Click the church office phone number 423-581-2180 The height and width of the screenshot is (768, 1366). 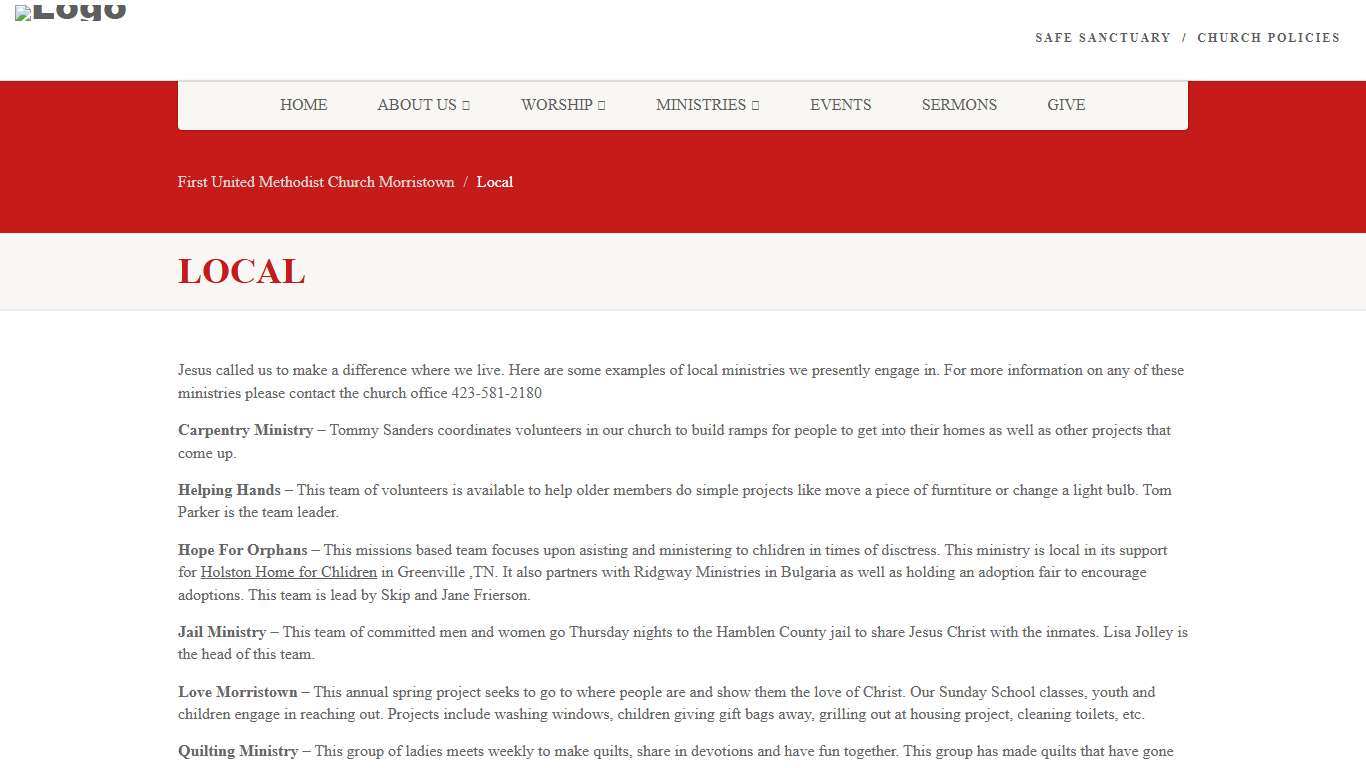coord(496,393)
